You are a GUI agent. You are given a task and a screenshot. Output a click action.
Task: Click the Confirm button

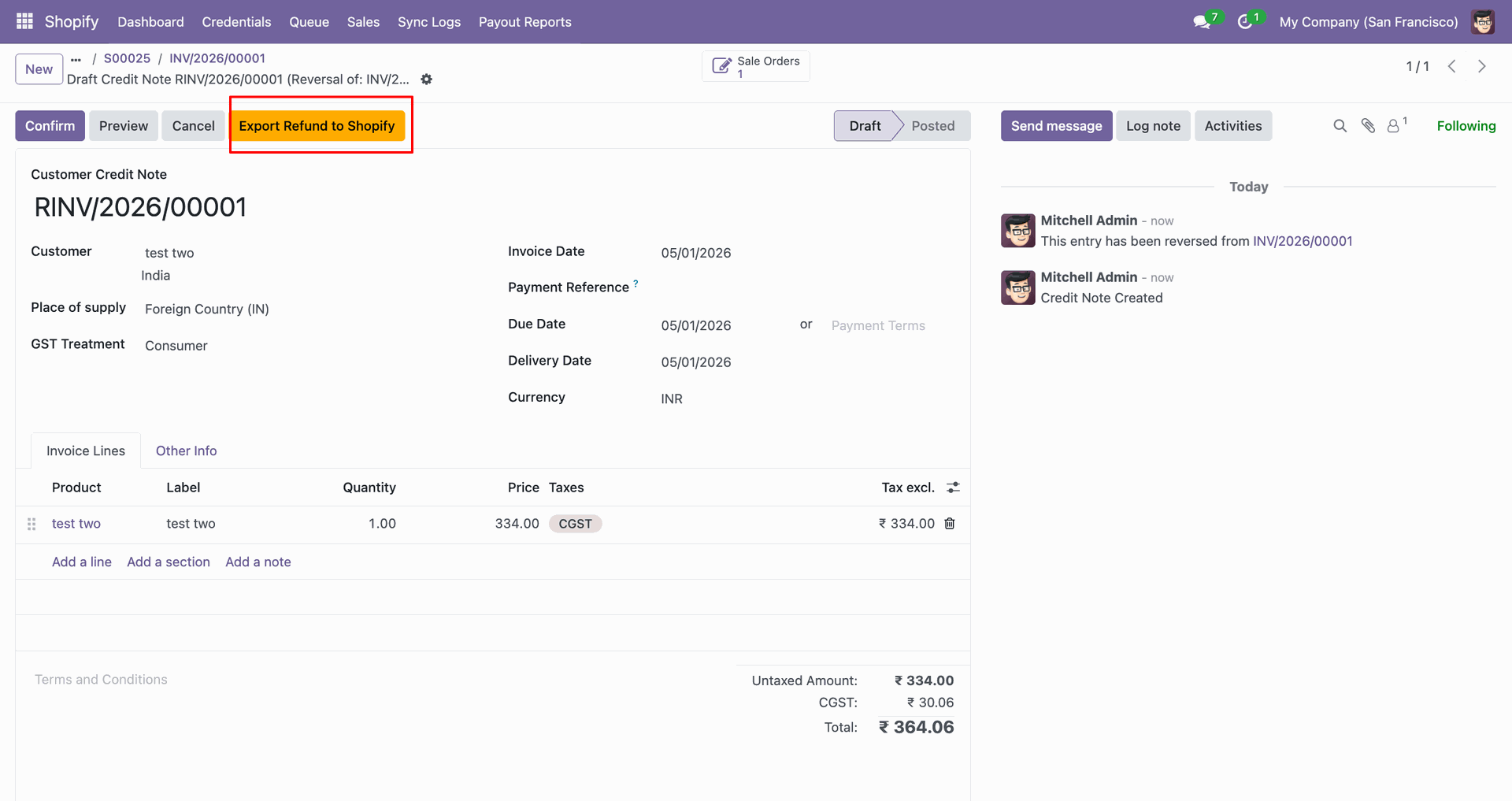[x=50, y=126]
